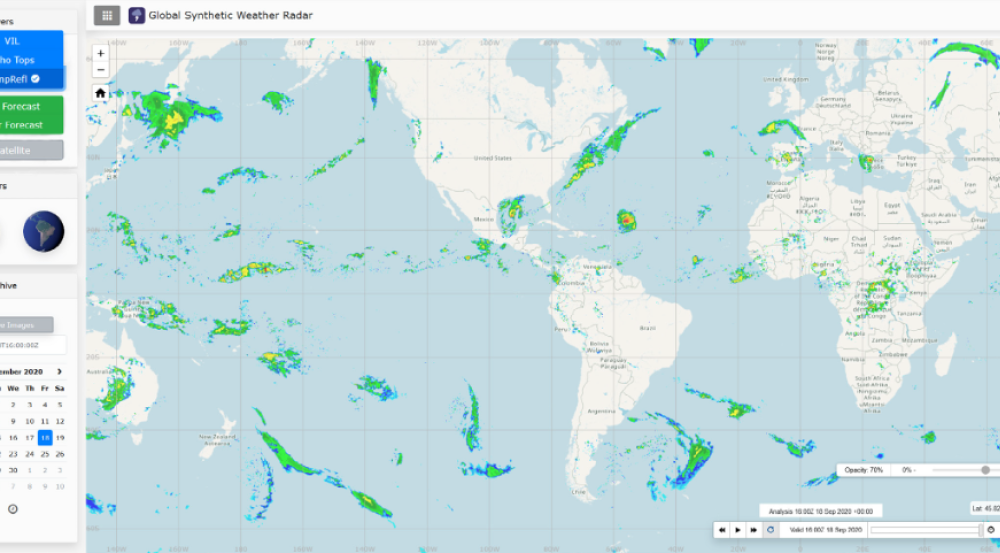Open the grid menu button

point(107,15)
